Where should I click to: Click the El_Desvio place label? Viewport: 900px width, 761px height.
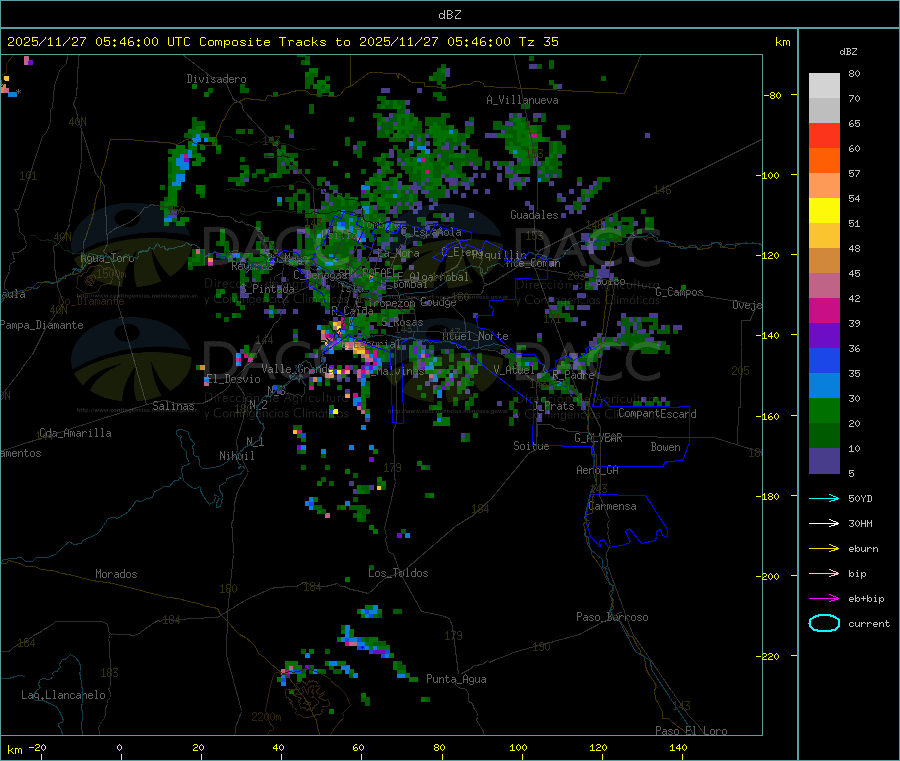point(233,379)
